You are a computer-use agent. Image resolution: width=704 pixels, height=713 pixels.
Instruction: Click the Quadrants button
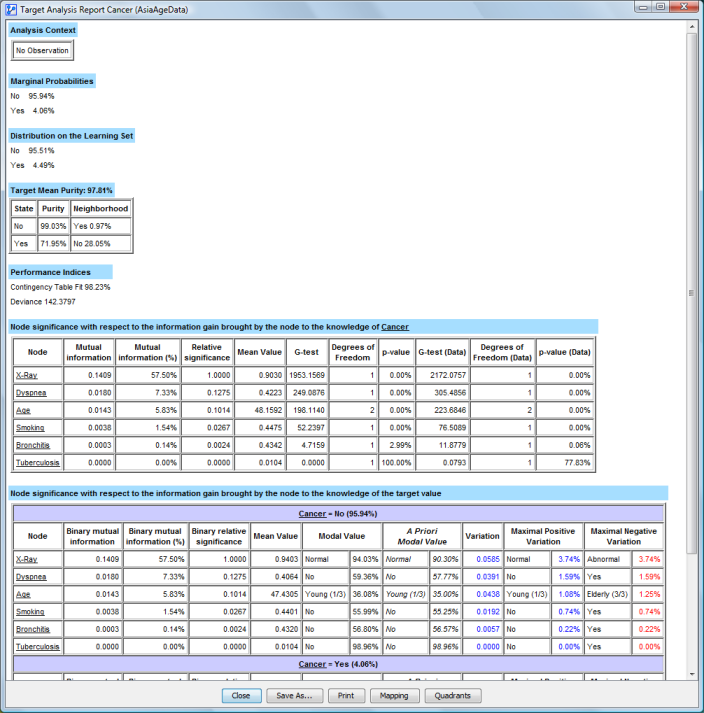tap(453, 695)
